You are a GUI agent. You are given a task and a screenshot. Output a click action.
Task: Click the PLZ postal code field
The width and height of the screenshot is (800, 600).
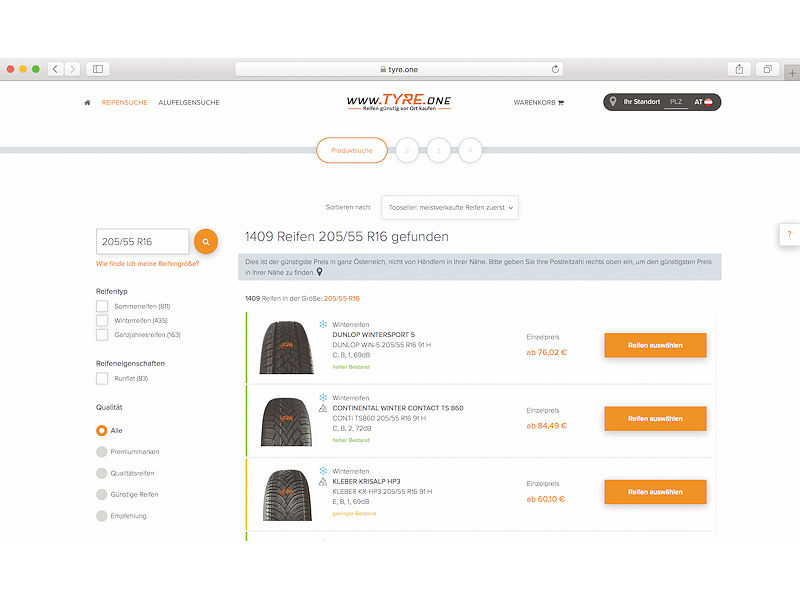click(677, 102)
